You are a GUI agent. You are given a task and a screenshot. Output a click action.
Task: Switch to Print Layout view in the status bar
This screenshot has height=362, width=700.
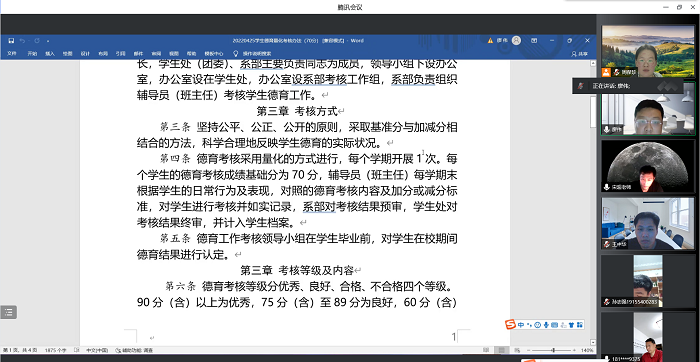pyautogui.click(x=502, y=350)
